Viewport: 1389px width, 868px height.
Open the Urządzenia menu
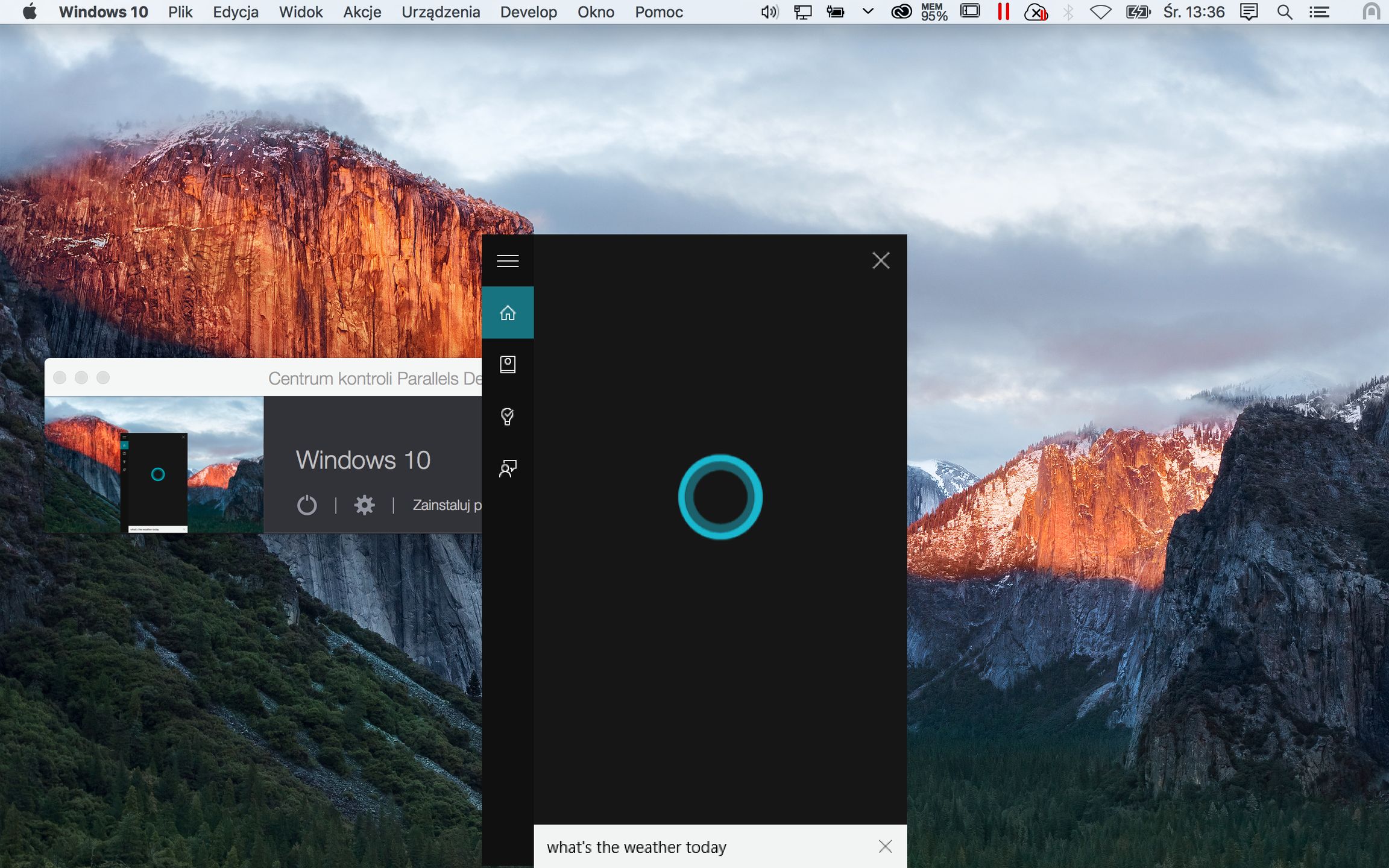441,12
